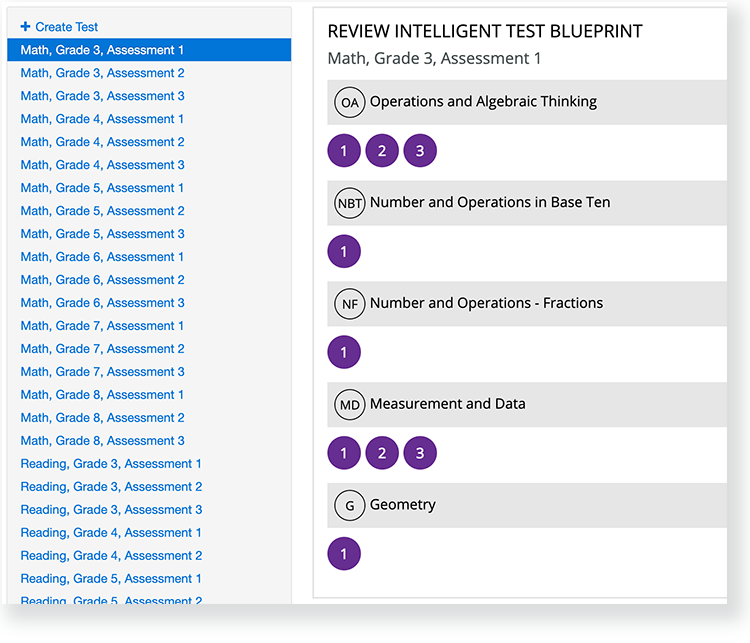Open Math, Grade 8, Assessment 3
This screenshot has height=643, width=750.
click(102, 441)
